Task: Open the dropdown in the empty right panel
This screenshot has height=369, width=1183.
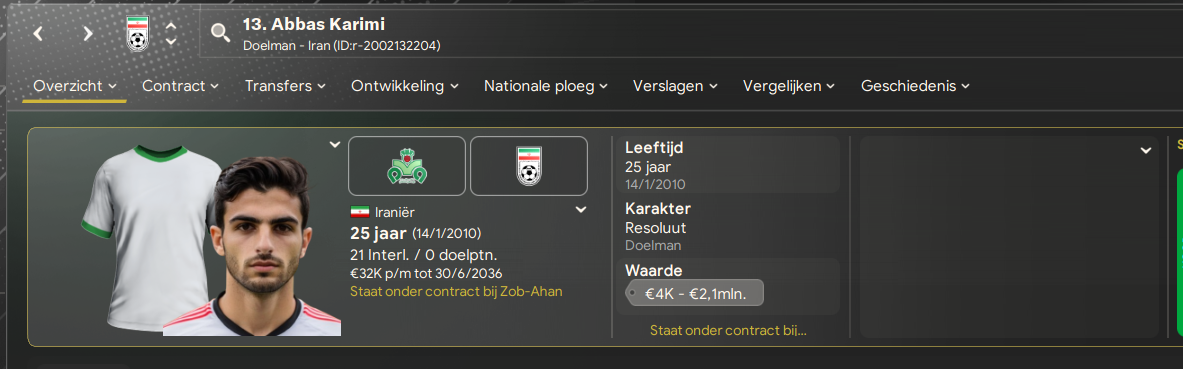Action: 1145,151
